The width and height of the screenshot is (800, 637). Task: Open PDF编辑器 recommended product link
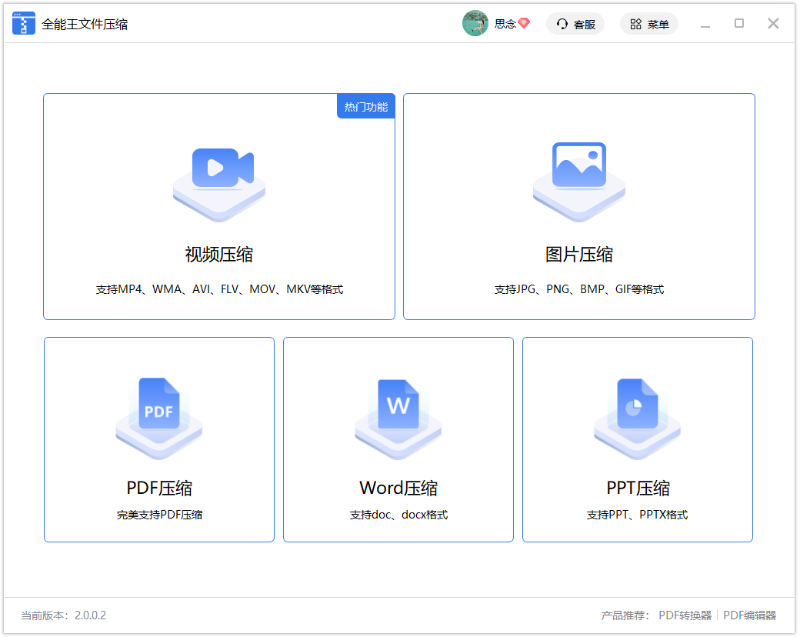pos(750,615)
